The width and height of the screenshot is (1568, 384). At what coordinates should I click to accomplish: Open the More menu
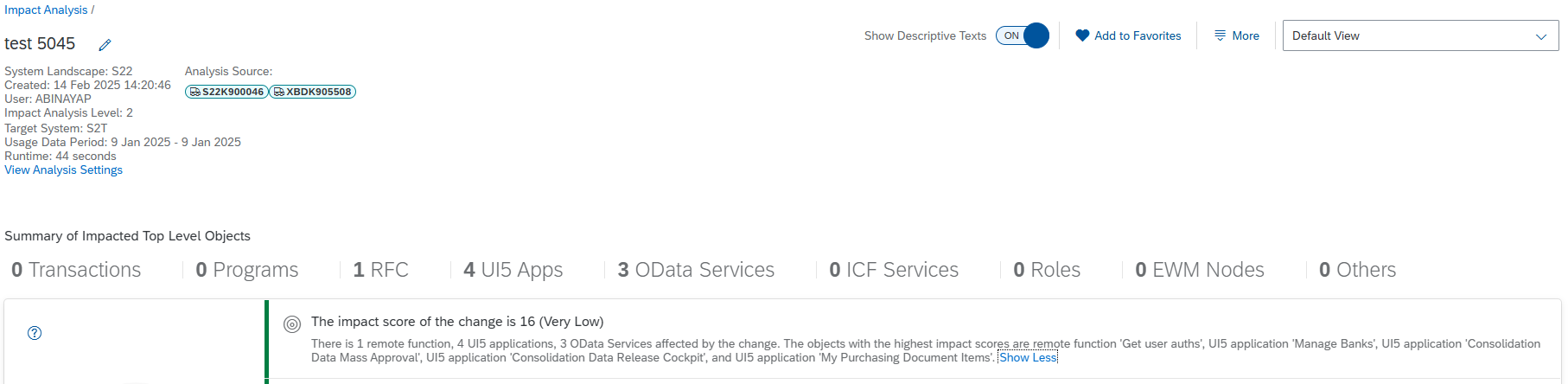[1236, 35]
